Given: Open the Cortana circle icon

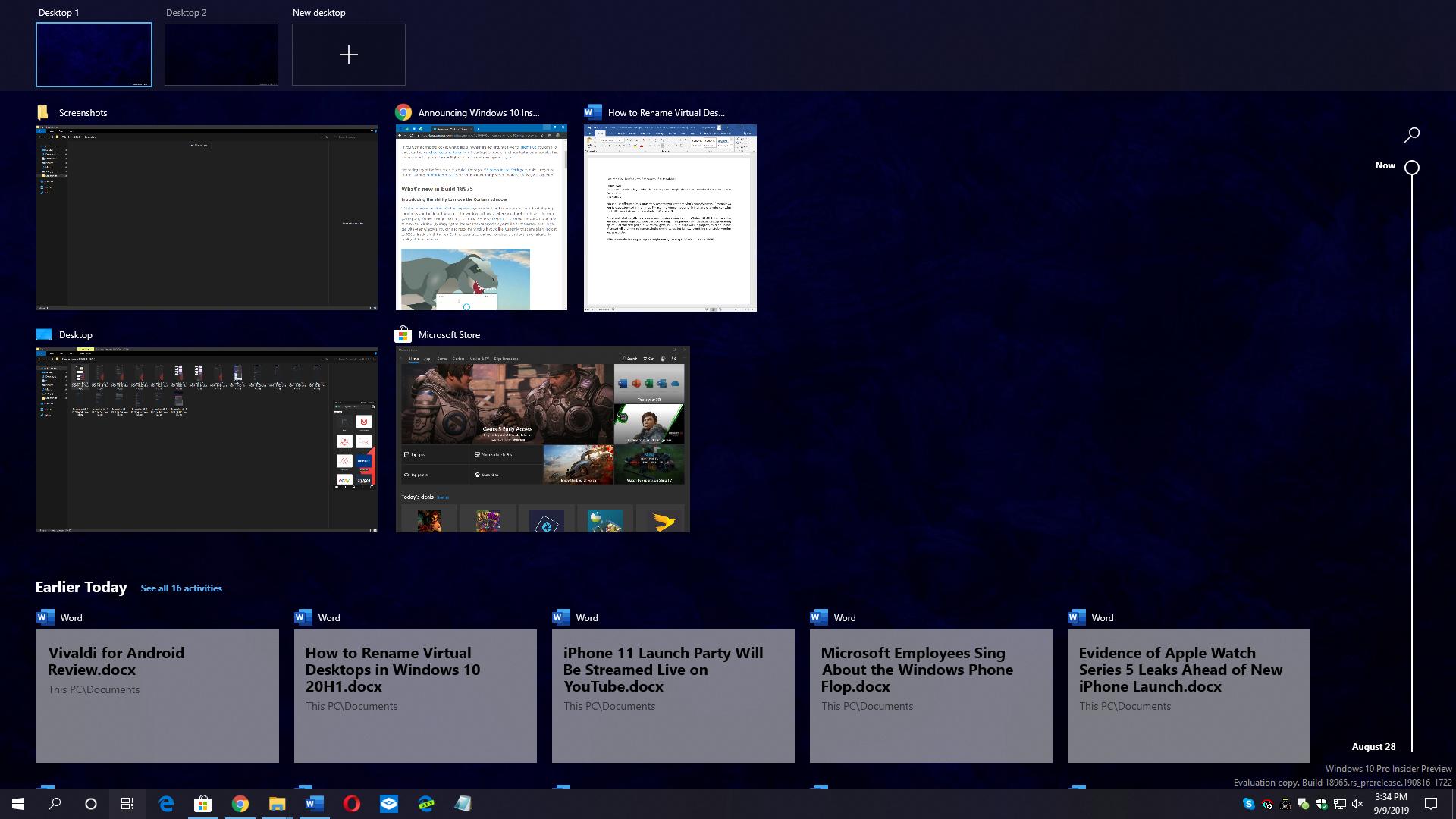Looking at the screenshot, I should 91,804.
